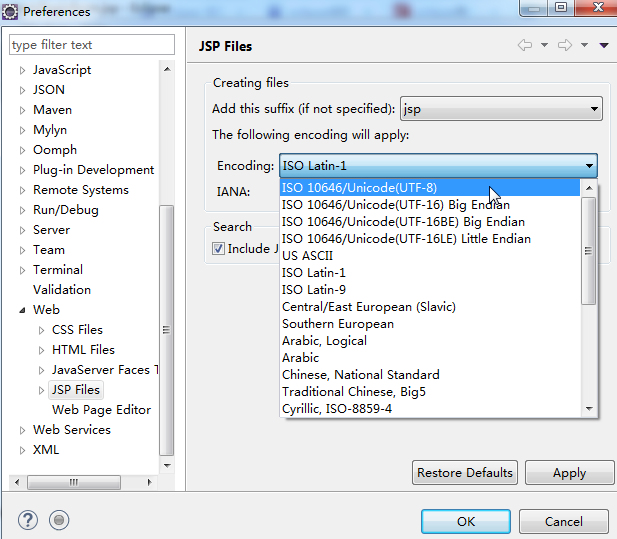Choose ISO Latin-9 encoding
Viewport: 617px width, 539px height.
pos(430,290)
